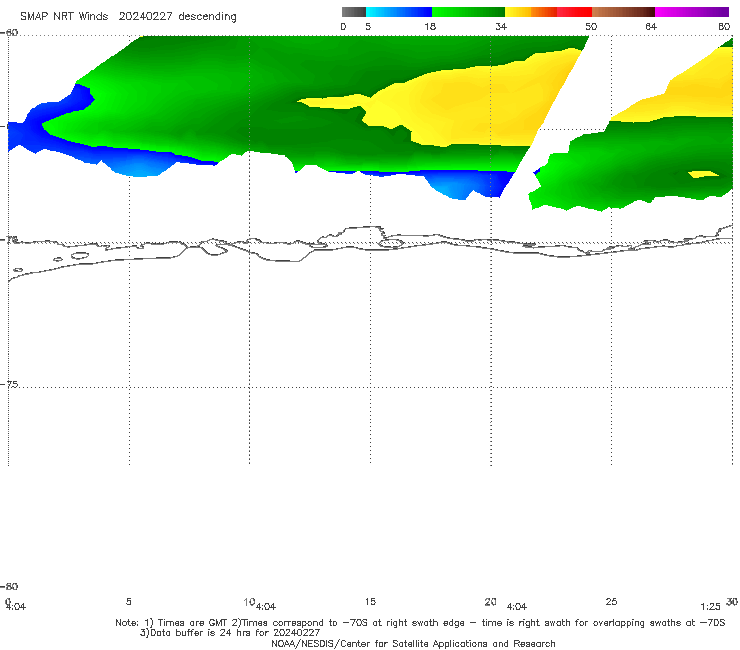Click the NOAA/NESDIS credit line
The image size is (740, 650).
tap(413, 643)
